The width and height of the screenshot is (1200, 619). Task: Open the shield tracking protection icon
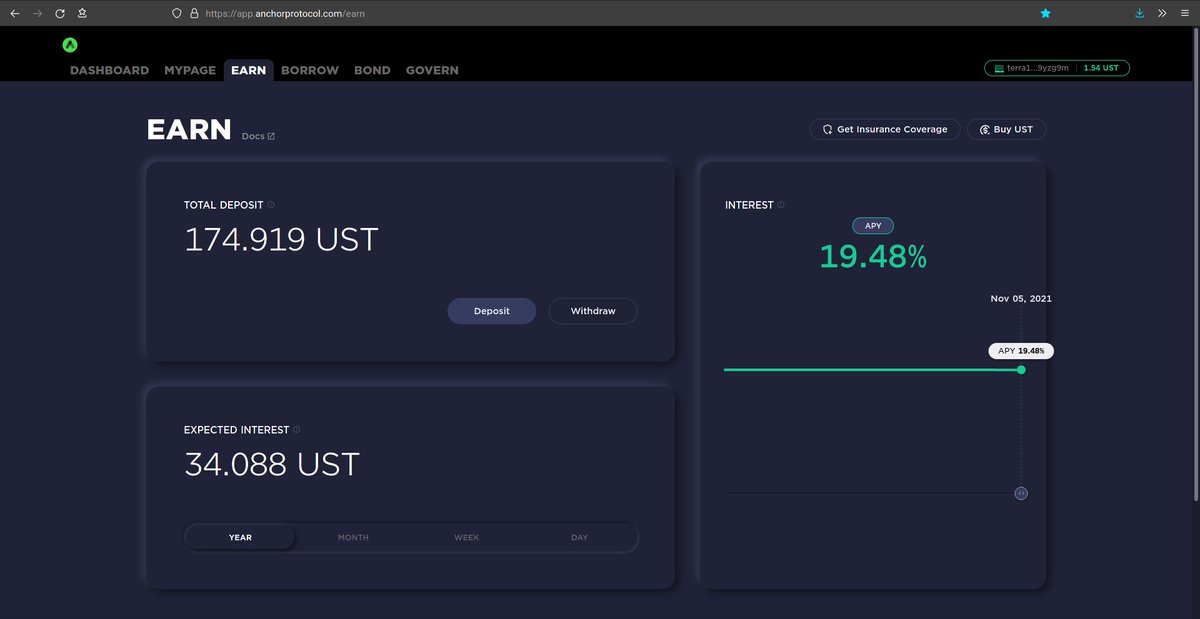(177, 14)
